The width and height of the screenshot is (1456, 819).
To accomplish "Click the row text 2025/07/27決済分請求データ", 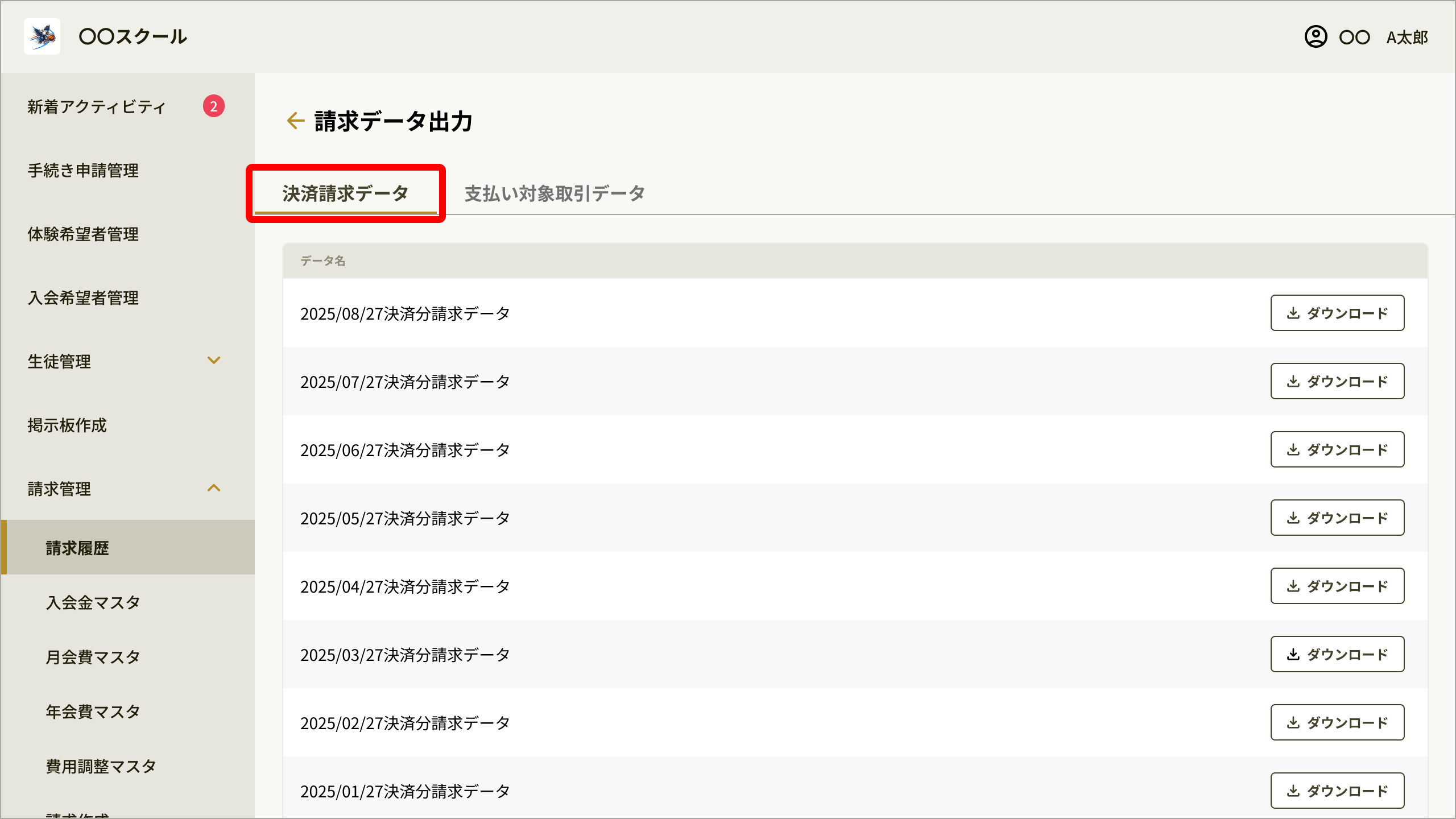I will click(x=405, y=382).
